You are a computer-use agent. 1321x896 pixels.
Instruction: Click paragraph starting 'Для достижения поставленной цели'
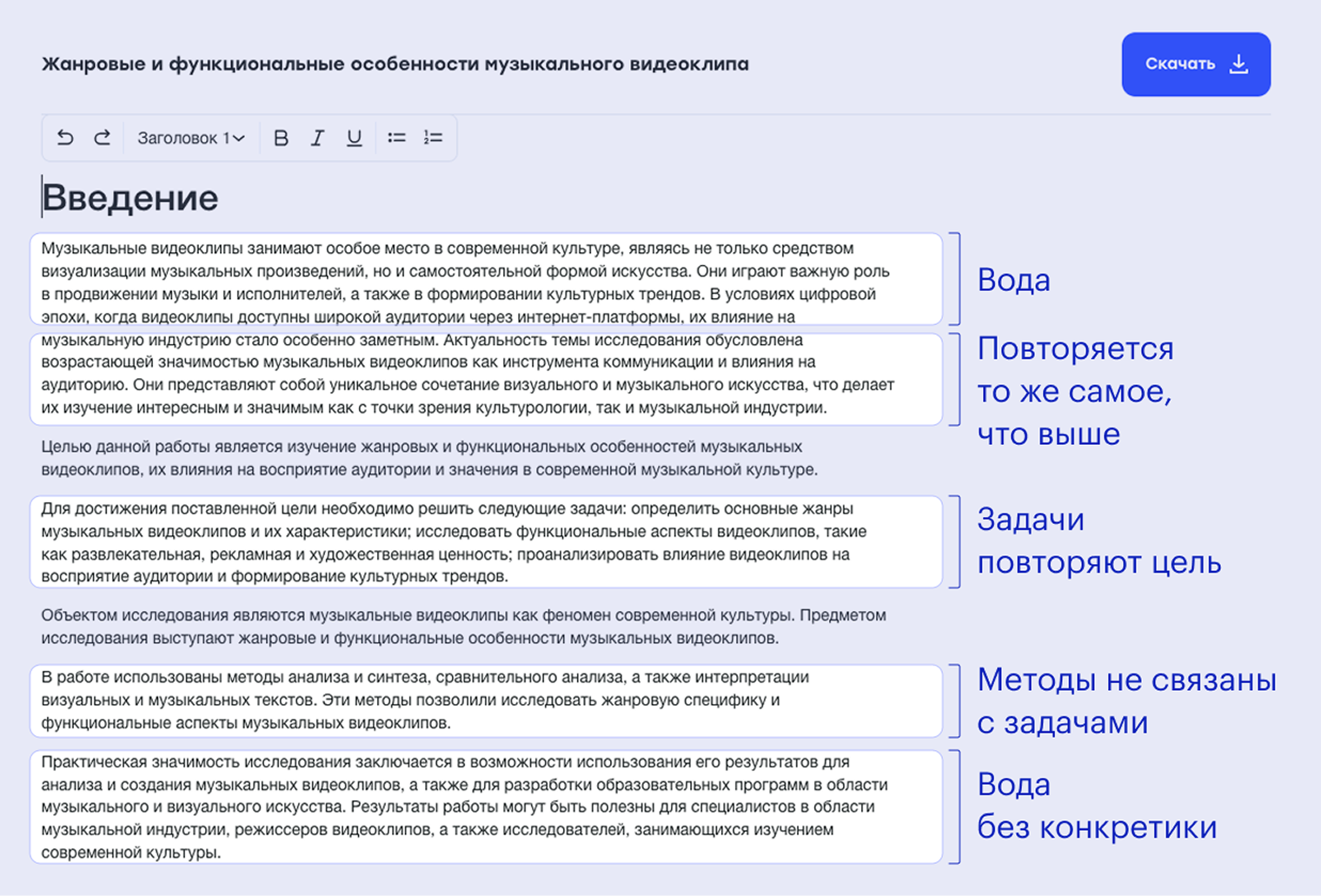click(454, 542)
